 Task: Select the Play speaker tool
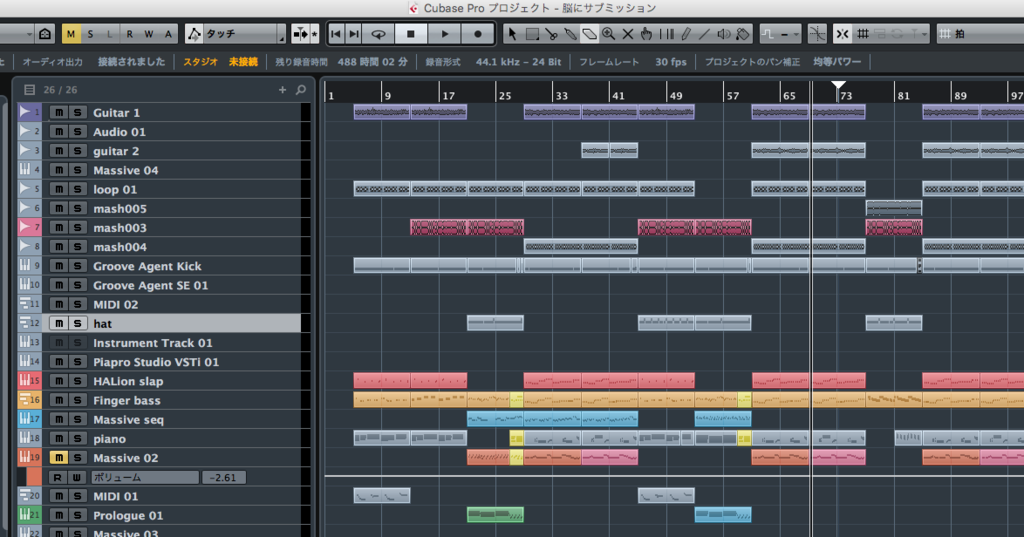pyautogui.click(x=724, y=34)
